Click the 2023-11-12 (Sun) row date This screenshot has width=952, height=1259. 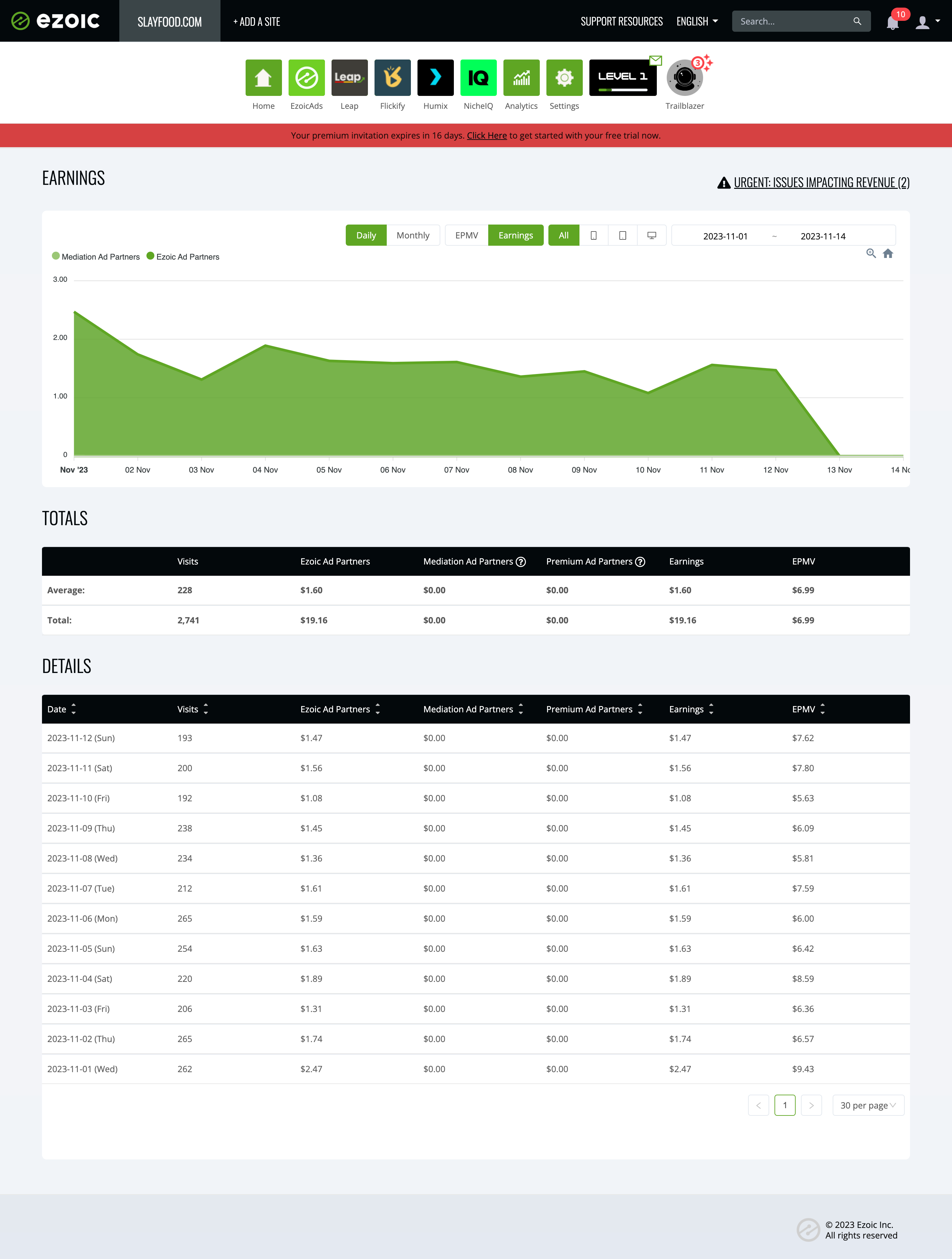point(81,738)
